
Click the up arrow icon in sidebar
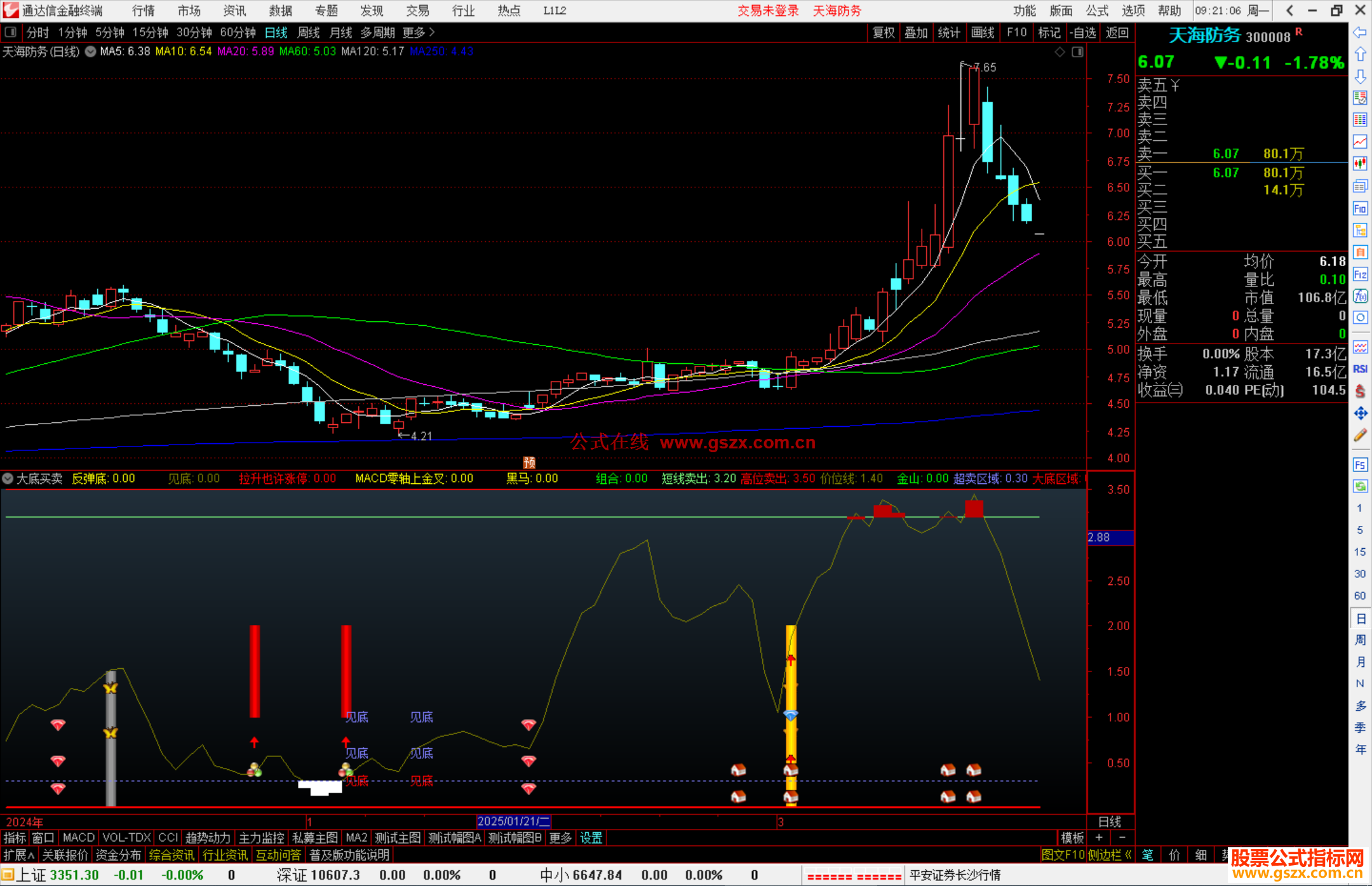pyautogui.click(x=1360, y=55)
